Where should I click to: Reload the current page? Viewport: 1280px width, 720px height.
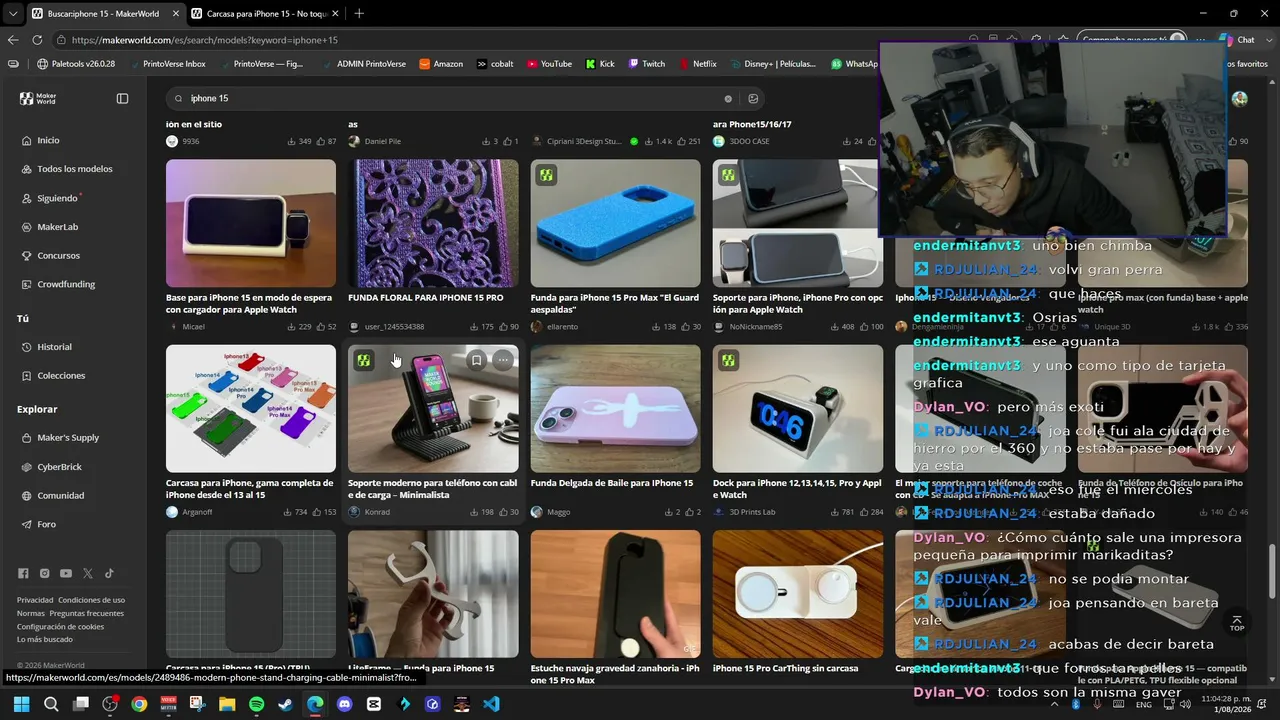coord(37,40)
